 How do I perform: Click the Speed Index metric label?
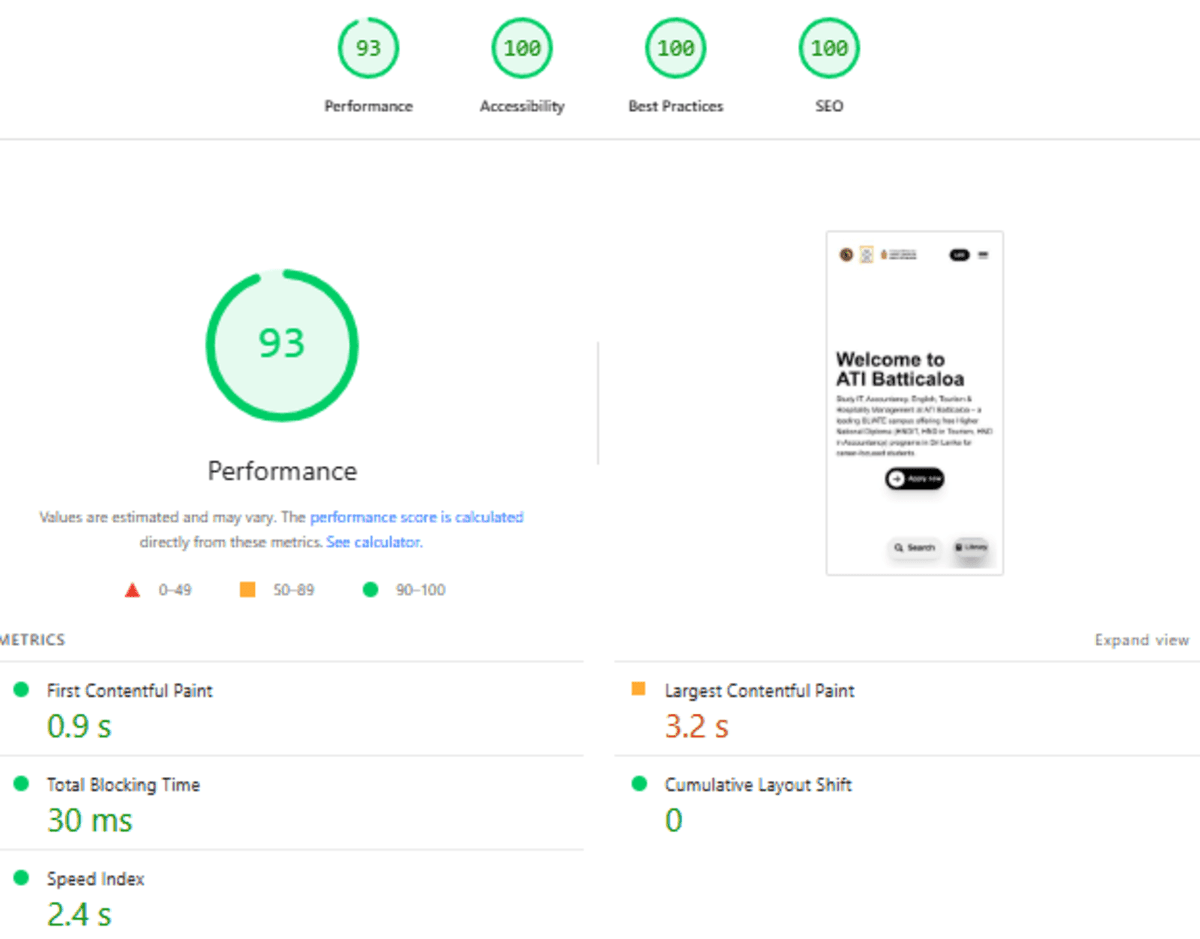pos(95,879)
